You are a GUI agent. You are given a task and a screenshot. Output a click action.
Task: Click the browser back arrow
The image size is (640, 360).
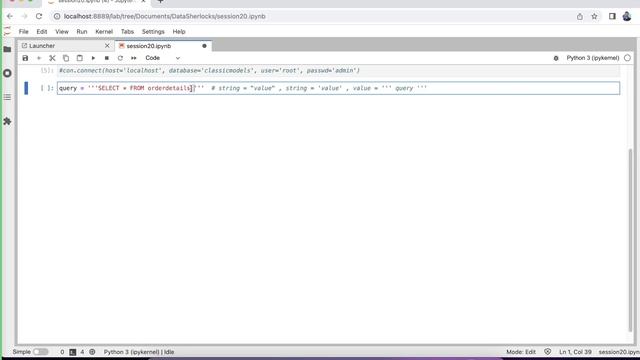click(10, 16)
